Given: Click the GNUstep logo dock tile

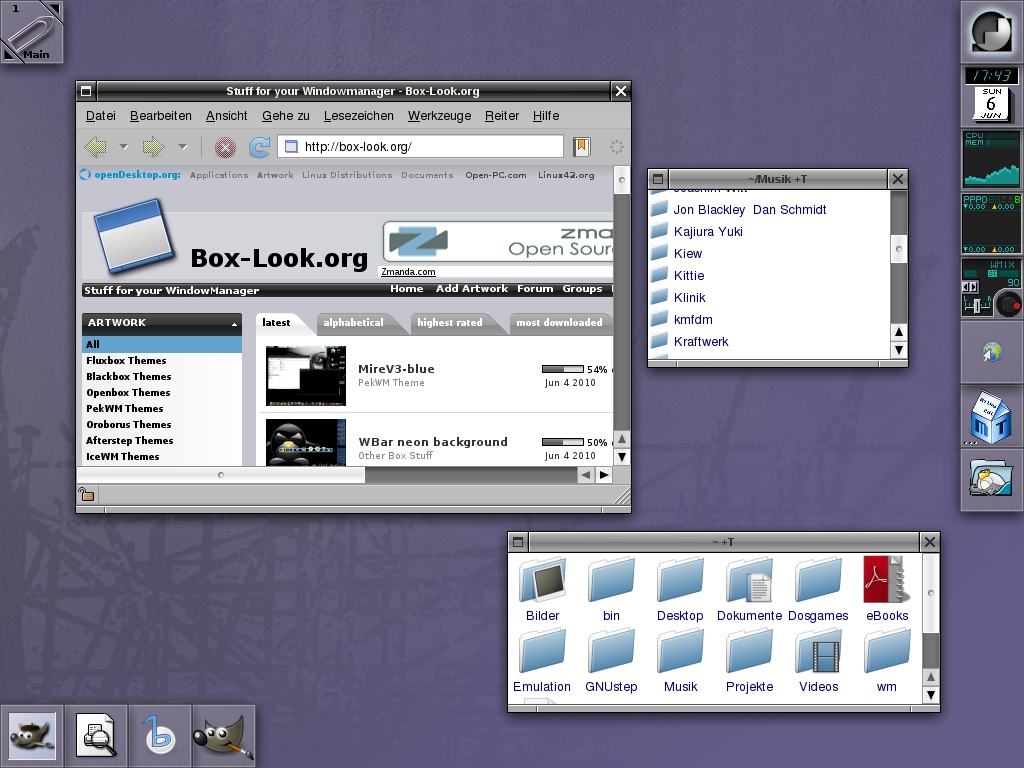Looking at the screenshot, I should pos(991,31).
